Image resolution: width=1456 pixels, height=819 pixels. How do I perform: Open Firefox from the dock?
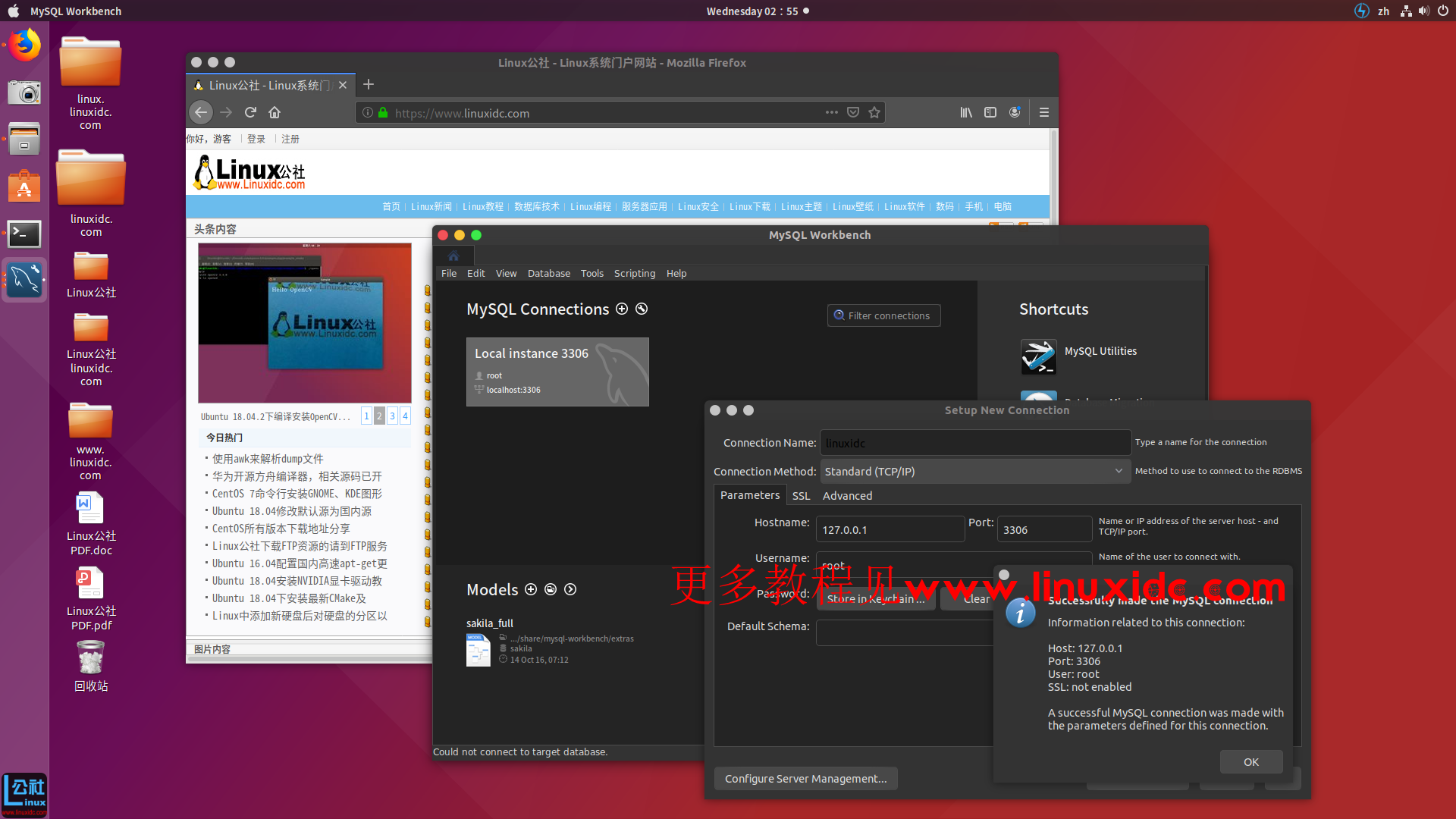click(24, 46)
